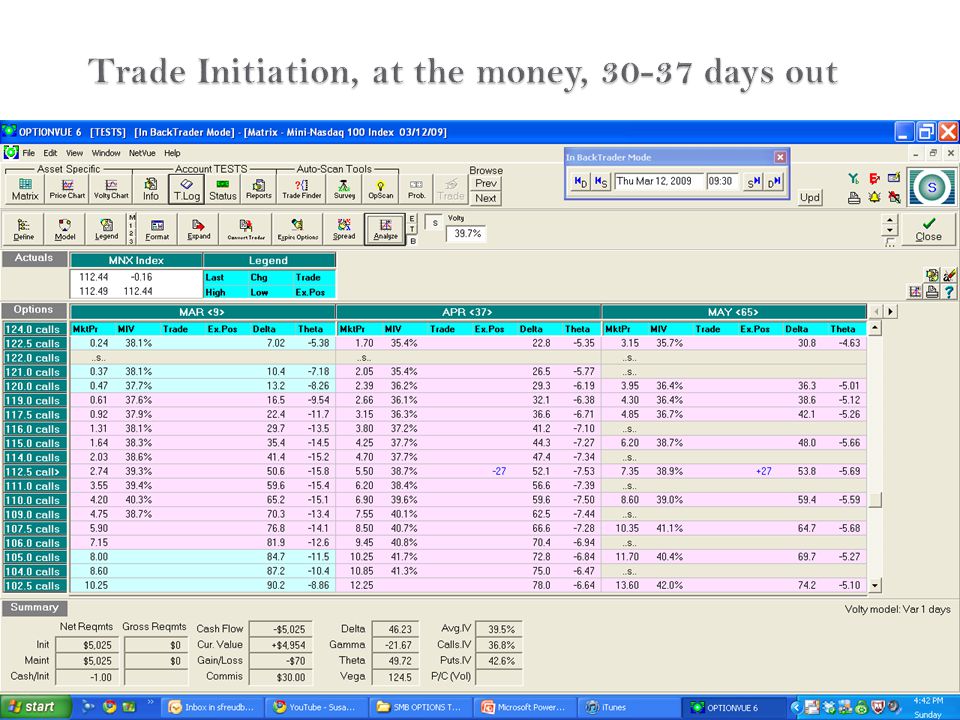Select matrix layout 1
The image size is (960, 720).
coord(132,225)
